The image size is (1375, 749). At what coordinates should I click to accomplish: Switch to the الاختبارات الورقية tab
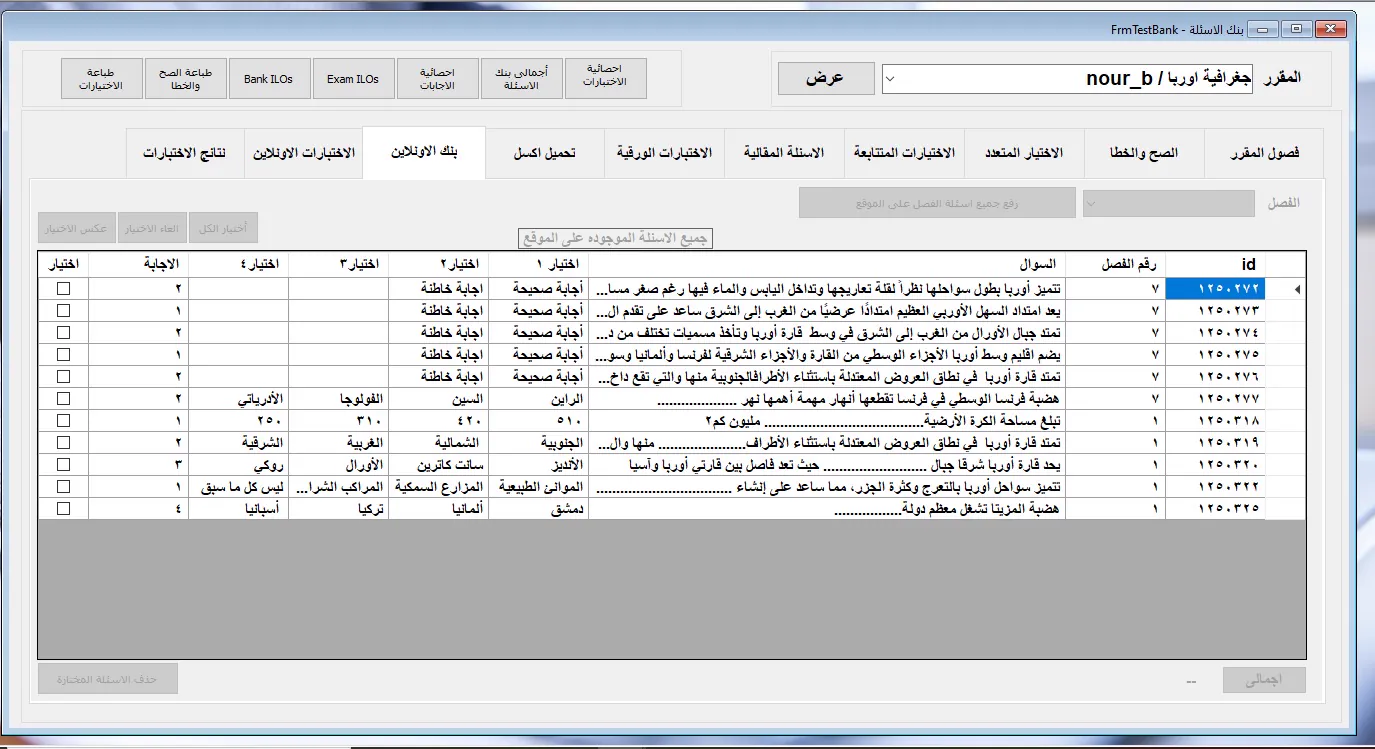coord(664,153)
